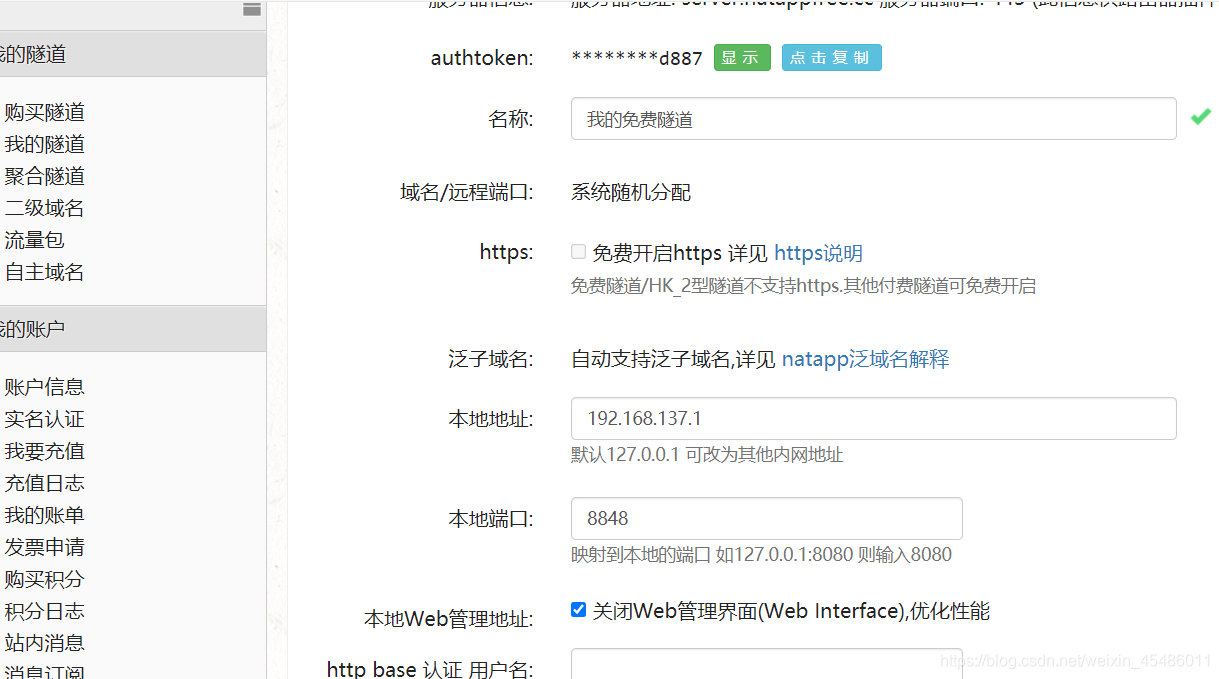Open 站内消息 in the sidebar
1219x679 pixels.
44,643
